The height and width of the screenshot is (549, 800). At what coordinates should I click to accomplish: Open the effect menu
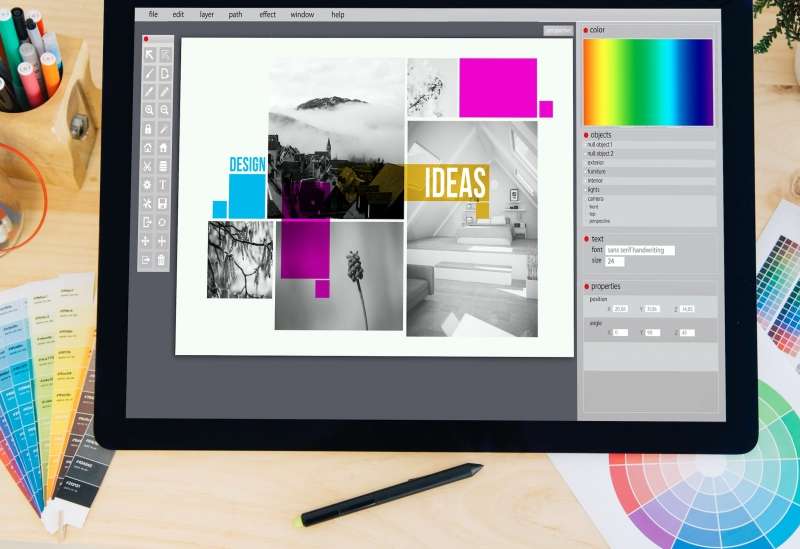267,15
